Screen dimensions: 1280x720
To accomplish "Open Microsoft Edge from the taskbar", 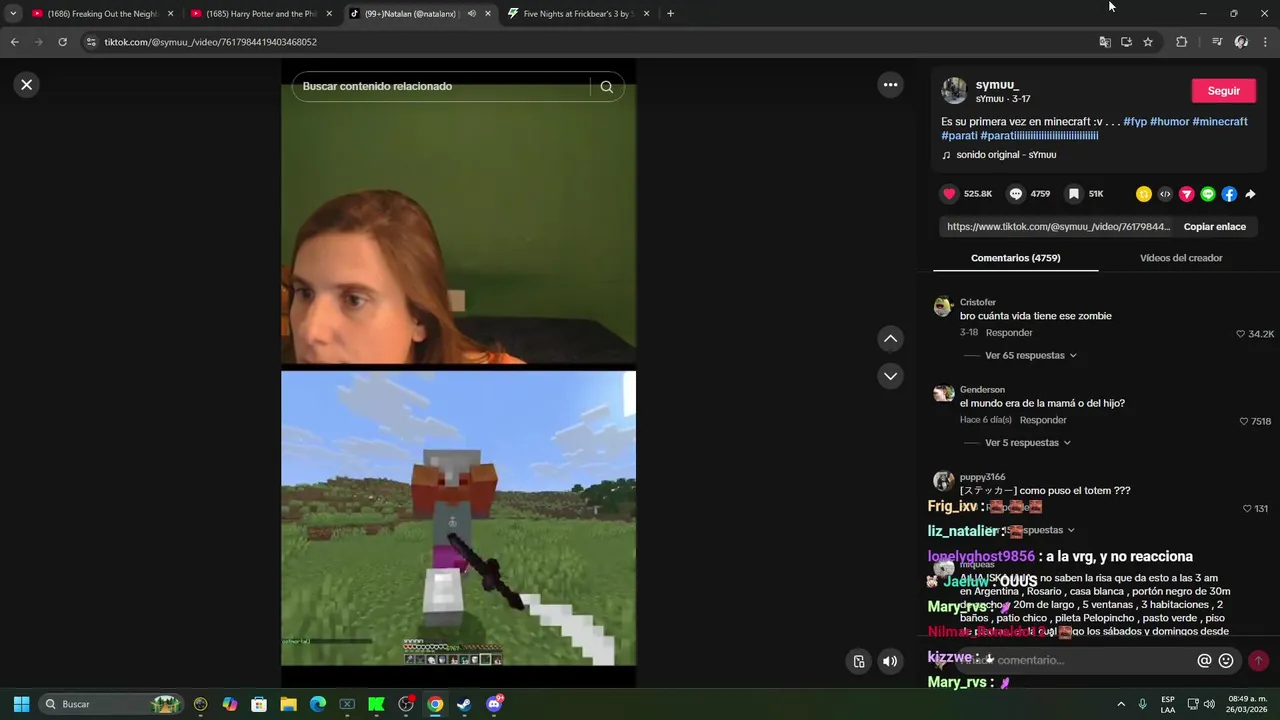I will point(318,704).
